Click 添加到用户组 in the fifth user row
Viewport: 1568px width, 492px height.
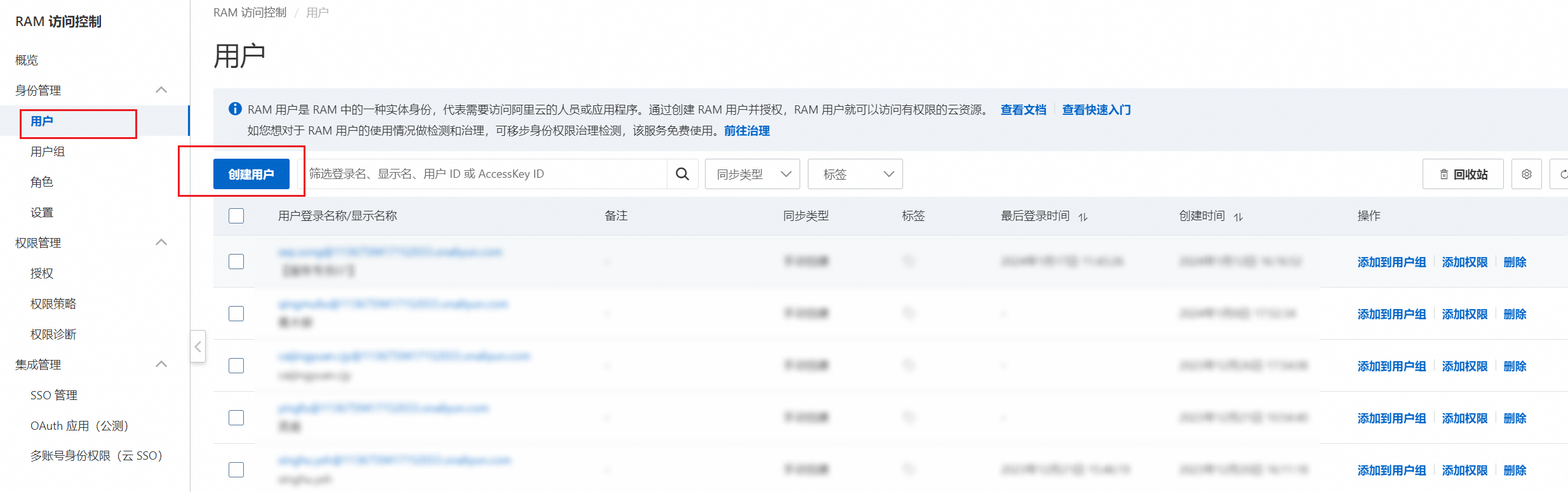point(1391,470)
